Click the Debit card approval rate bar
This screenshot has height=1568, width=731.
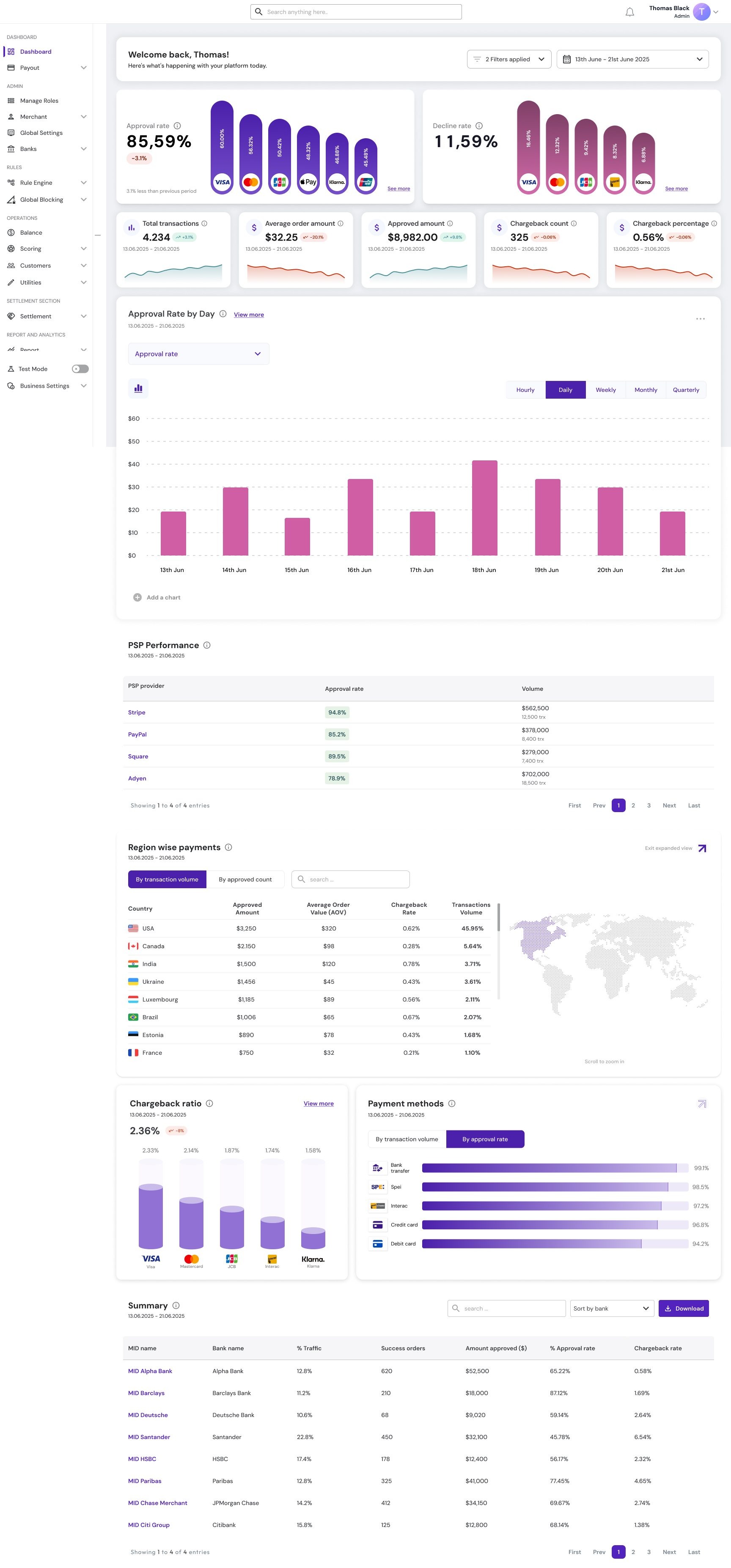555,1244
